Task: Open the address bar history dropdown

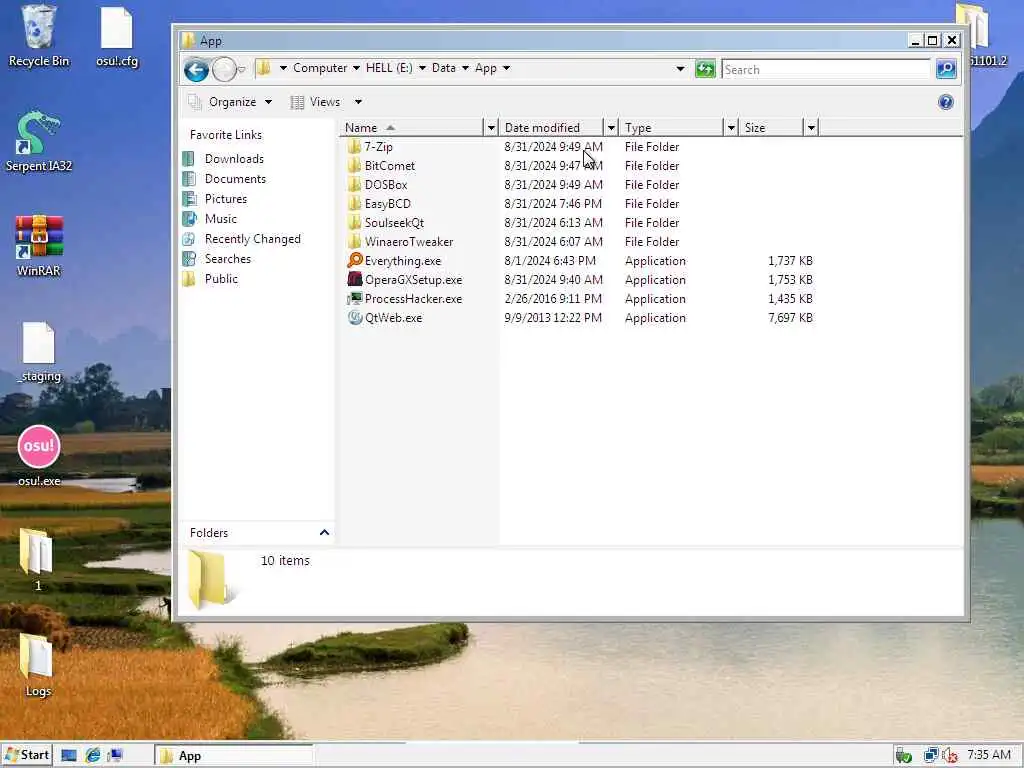Action: (680, 69)
